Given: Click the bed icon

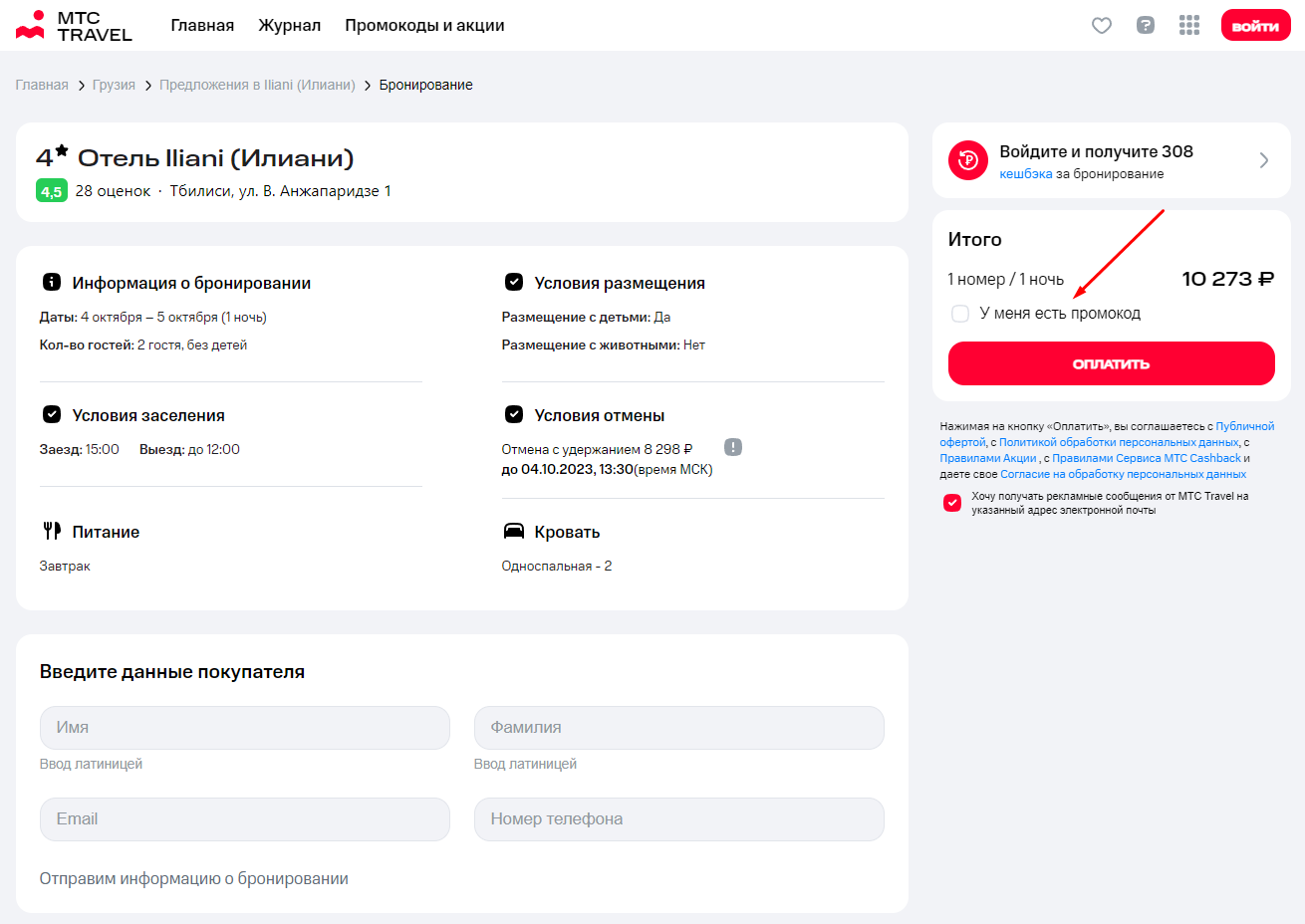Looking at the screenshot, I should click(514, 531).
